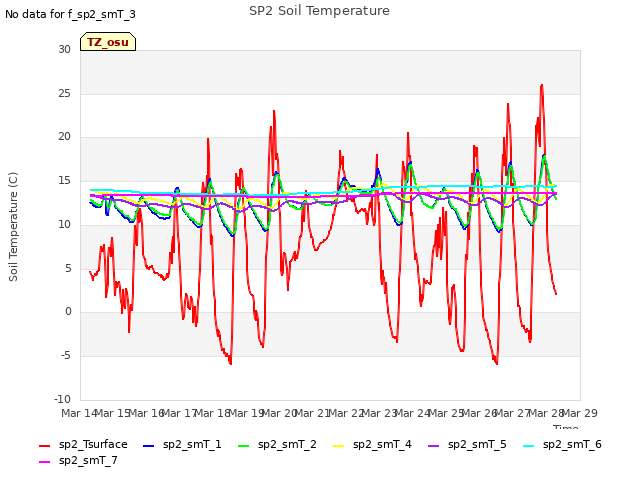Click the Mar 26 x-axis tick label
The height and width of the screenshot is (480, 640).
coord(480,413)
